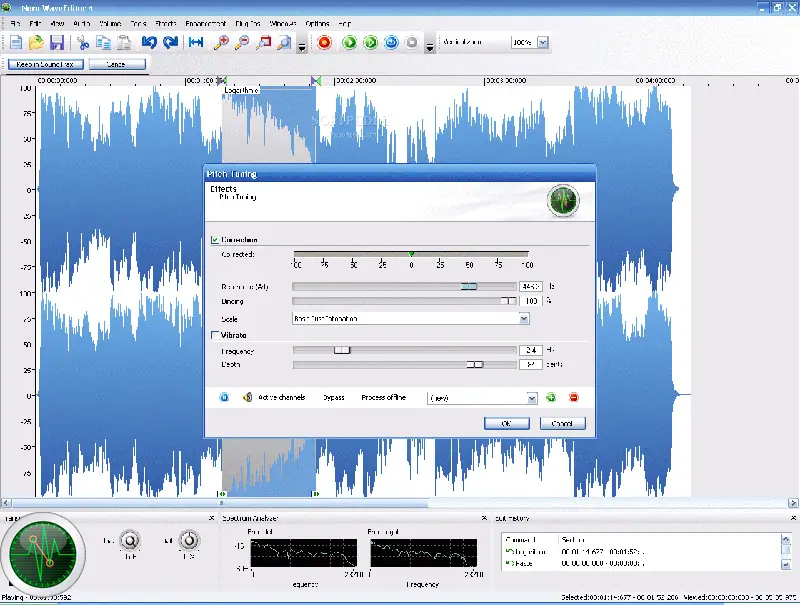Open the Effects menu
Screen dimensions: 800x605
(165, 22)
